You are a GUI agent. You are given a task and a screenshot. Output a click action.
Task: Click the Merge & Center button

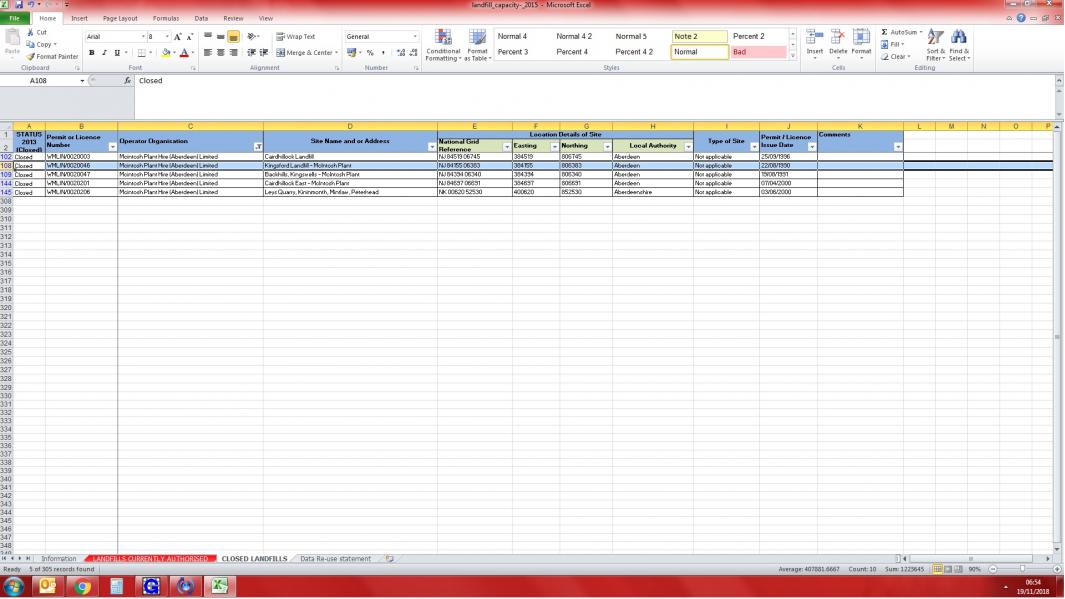coord(307,53)
